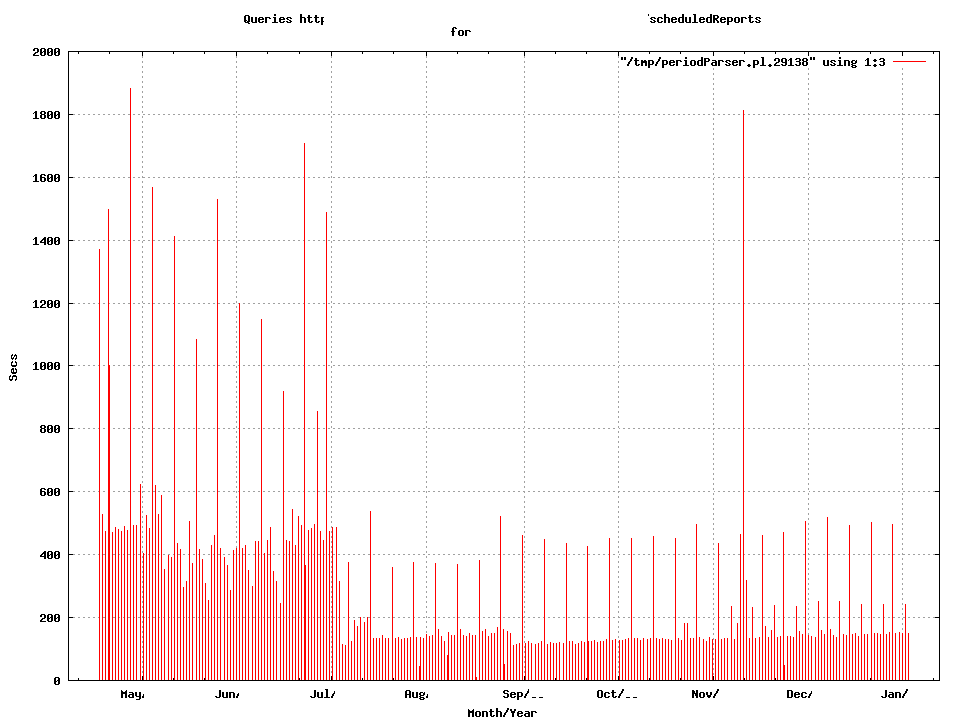The image size is (960, 720).
Task: Click the Jun x-axis label
Action: (x=227, y=694)
